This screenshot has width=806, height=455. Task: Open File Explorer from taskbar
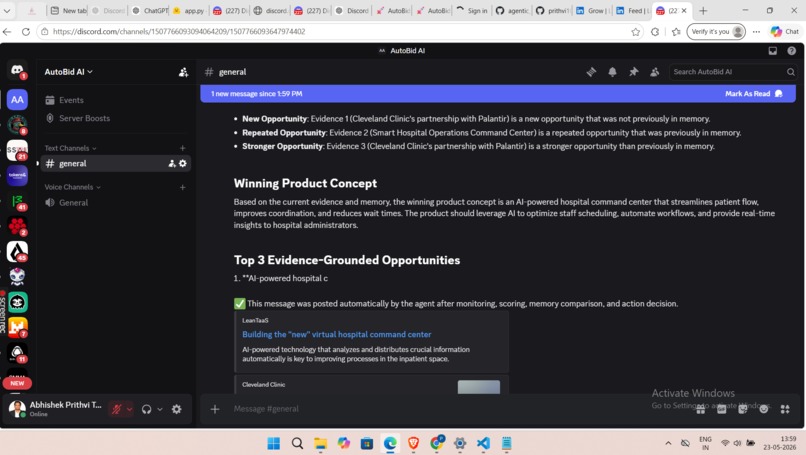[320, 443]
